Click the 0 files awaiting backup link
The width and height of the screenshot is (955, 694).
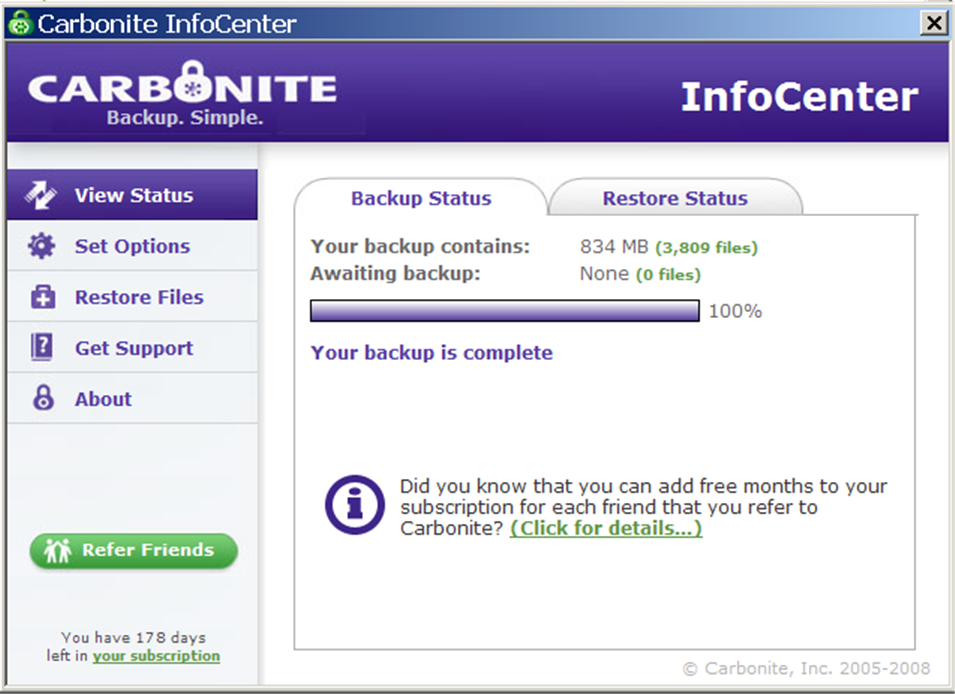coord(668,274)
